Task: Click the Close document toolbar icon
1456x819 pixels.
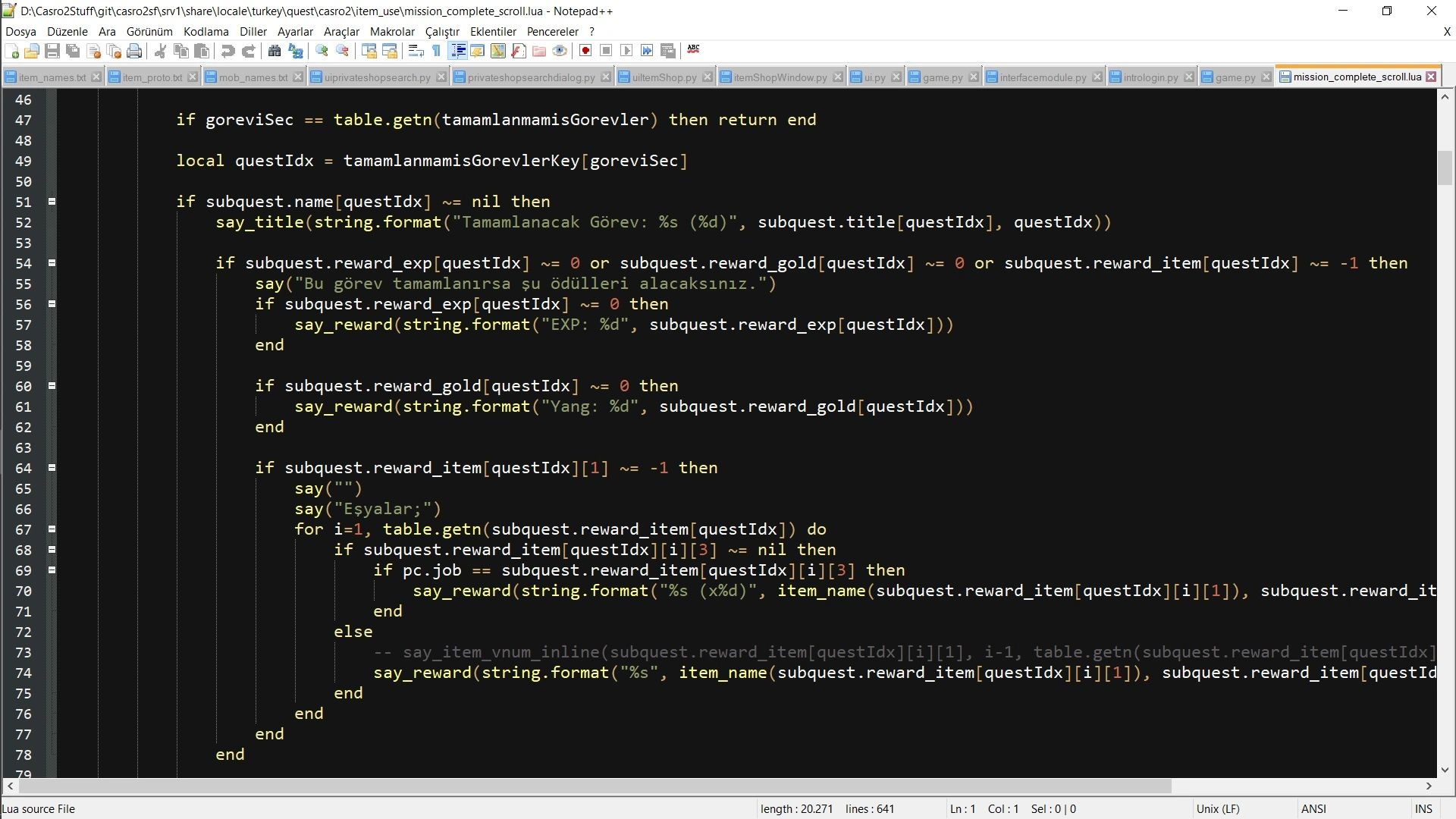Action: coord(94,51)
